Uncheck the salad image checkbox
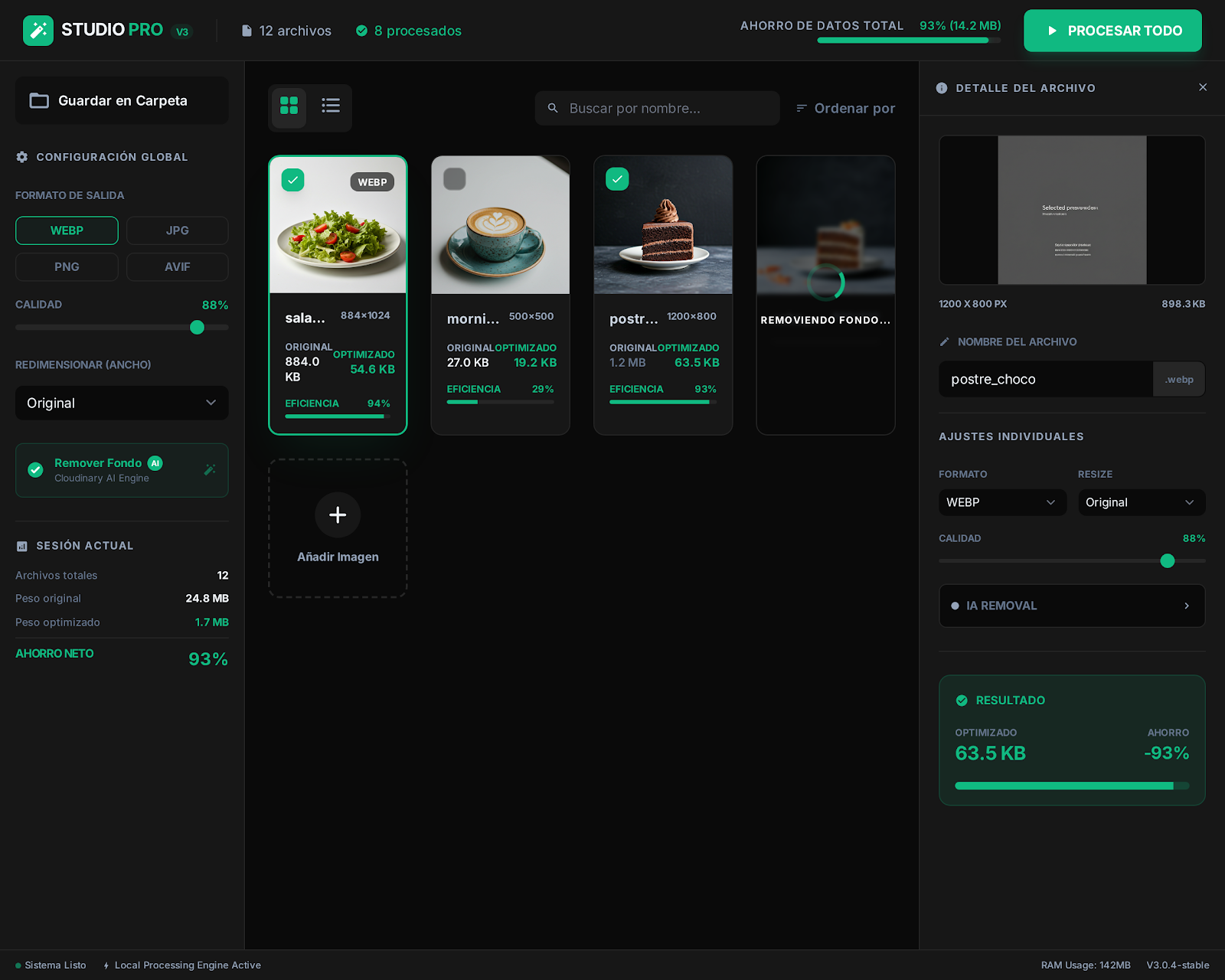The image size is (1225, 980). pyautogui.click(x=293, y=180)
